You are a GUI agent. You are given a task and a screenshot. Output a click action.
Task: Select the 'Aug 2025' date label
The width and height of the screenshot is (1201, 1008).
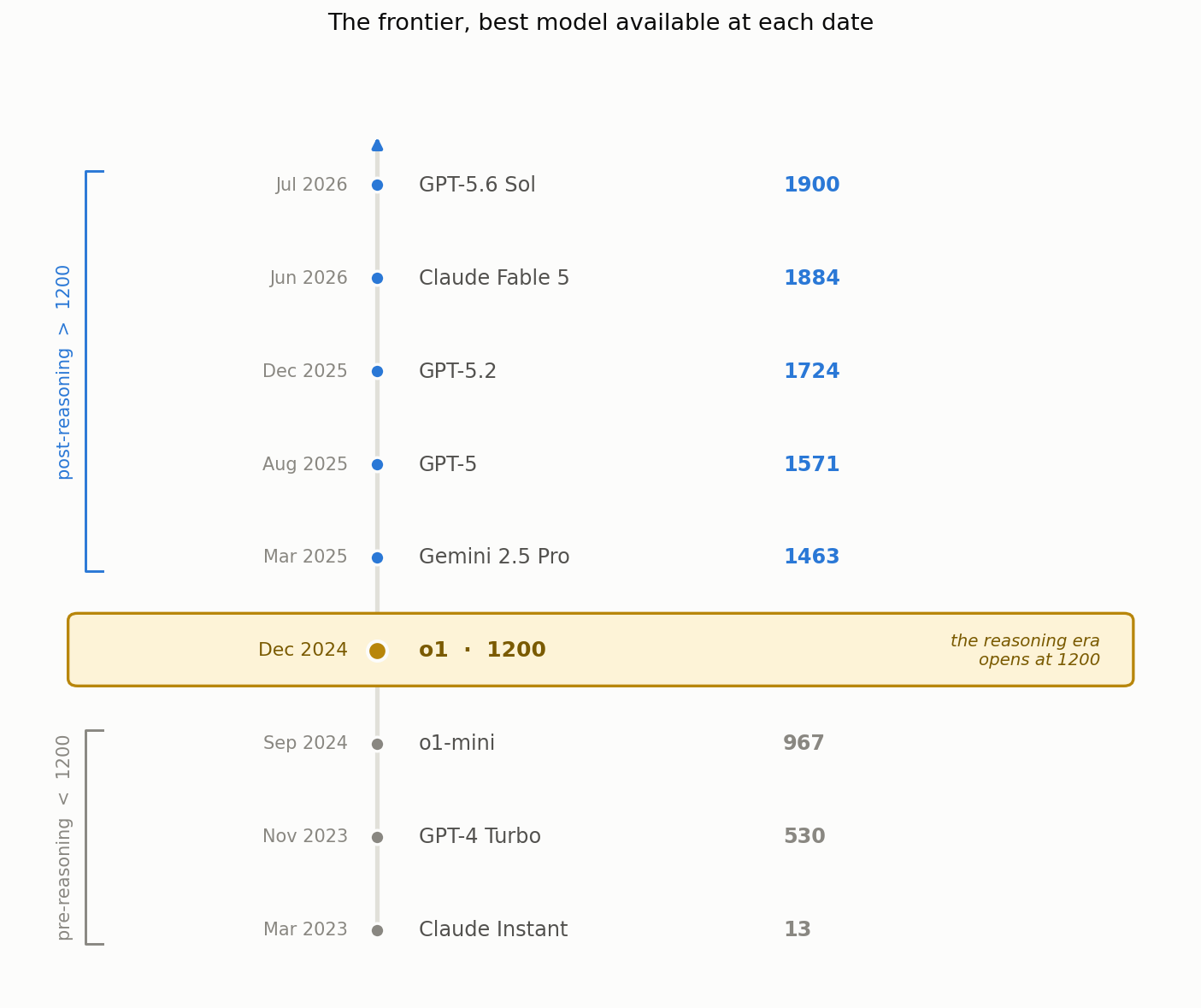click(x=305, y=465)
